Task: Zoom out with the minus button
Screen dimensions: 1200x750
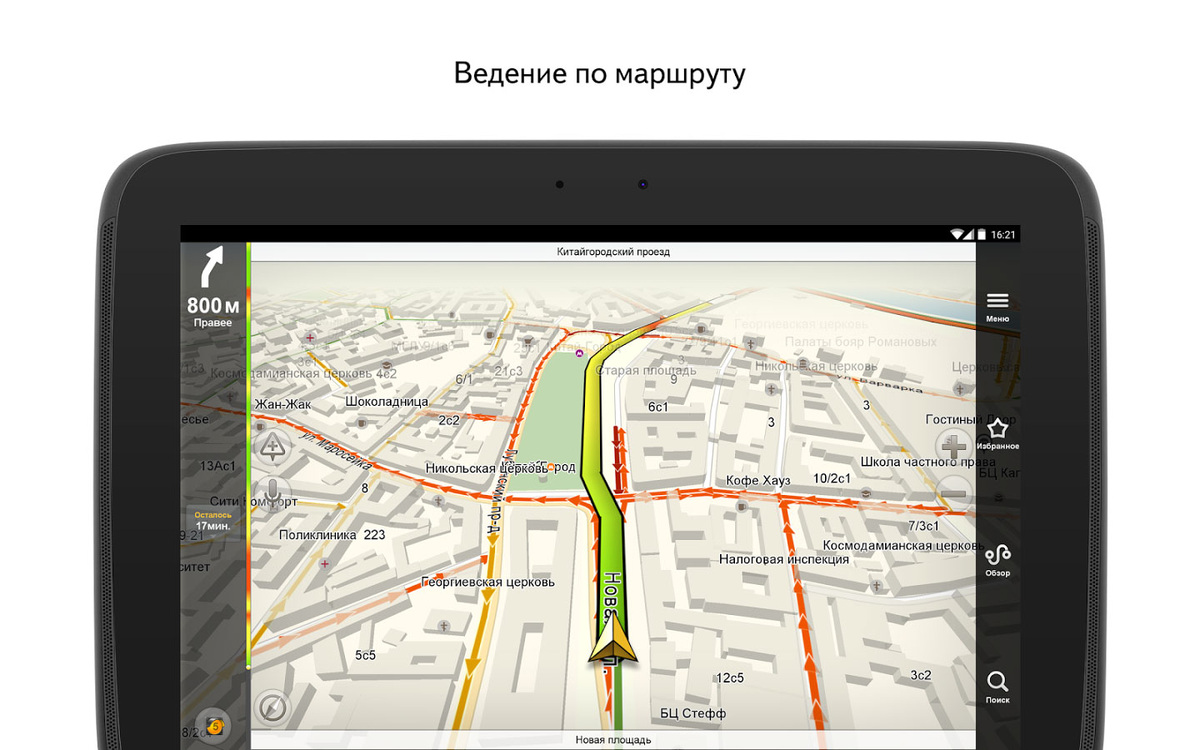Action: pyautogui.click(x=954, y=492)
